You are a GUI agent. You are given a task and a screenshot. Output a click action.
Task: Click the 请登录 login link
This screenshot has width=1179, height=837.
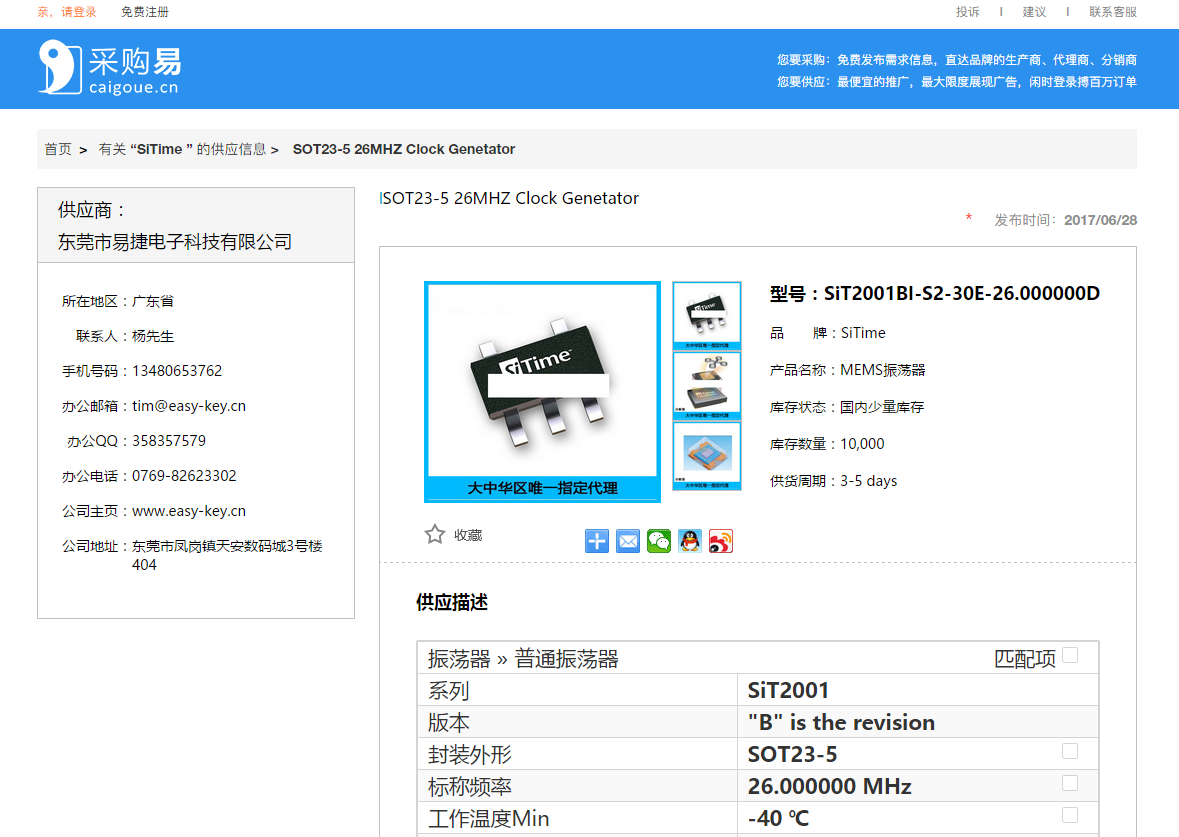77,12
